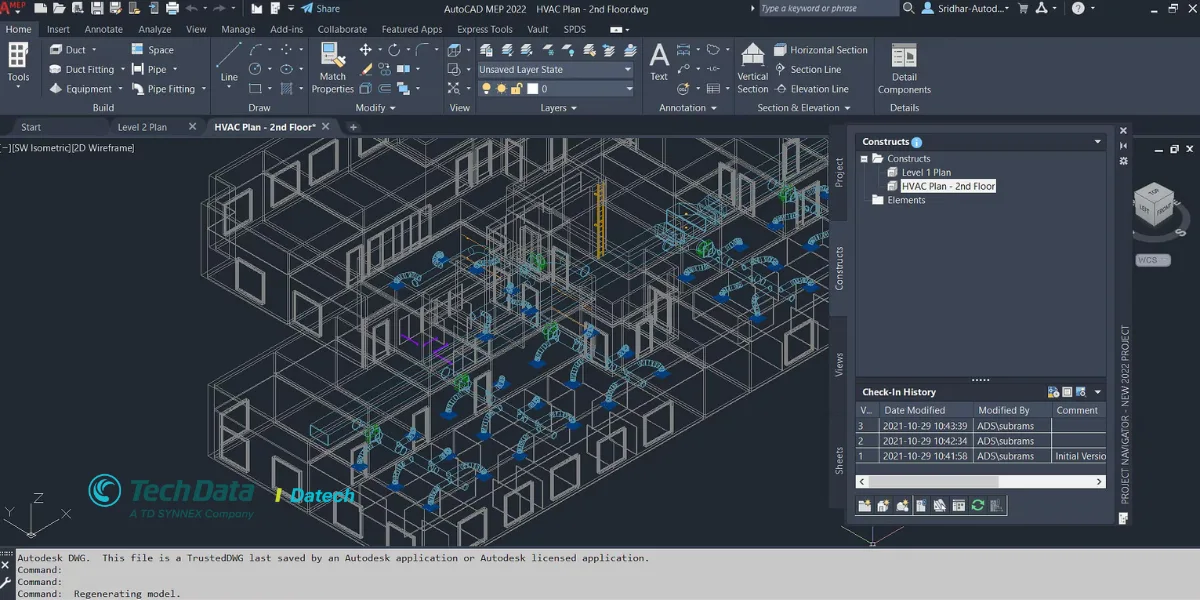Switch to the Start tab
Screen dimensions: 1200x600
pos(31,127)
